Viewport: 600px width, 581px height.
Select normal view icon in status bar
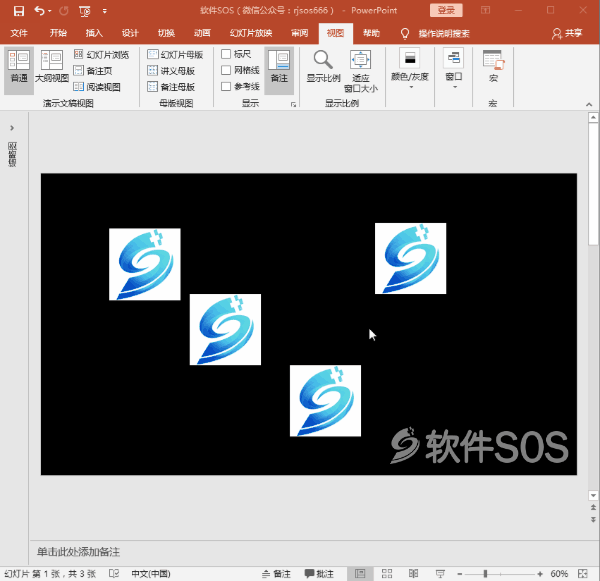[360, 574]
